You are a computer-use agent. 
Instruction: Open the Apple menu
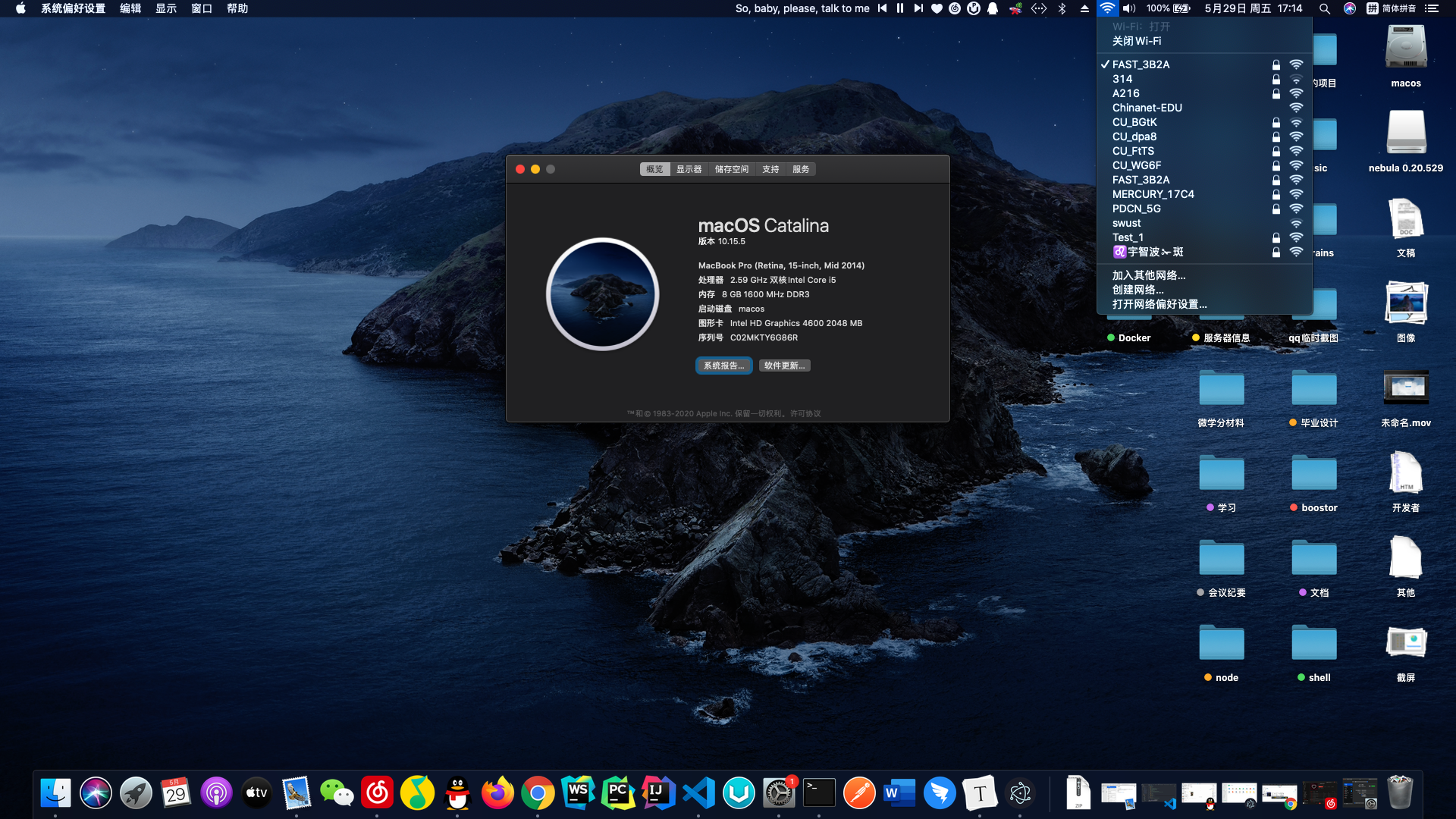[20, 8]
